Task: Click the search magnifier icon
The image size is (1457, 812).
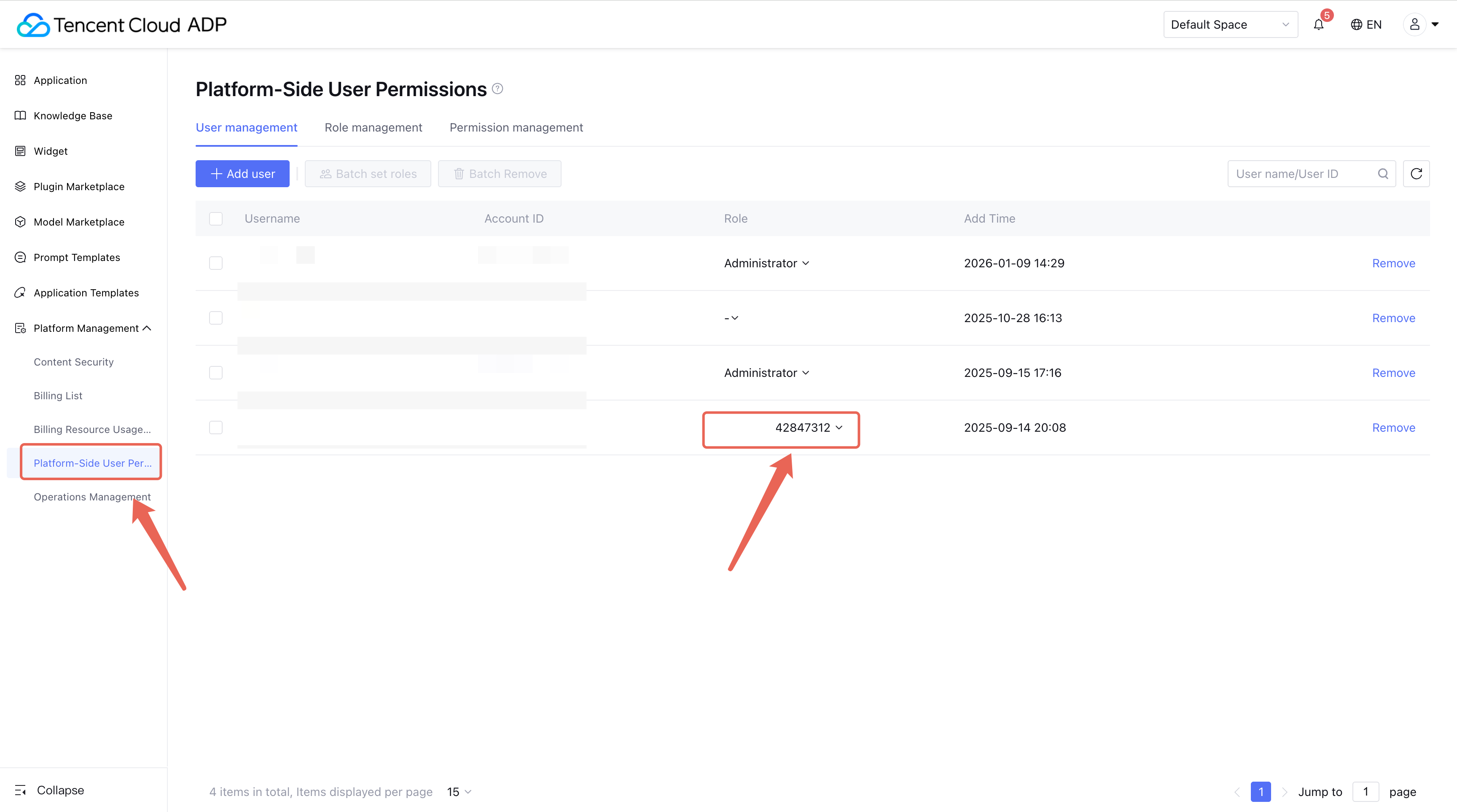Action: [x=1382, y=174]
